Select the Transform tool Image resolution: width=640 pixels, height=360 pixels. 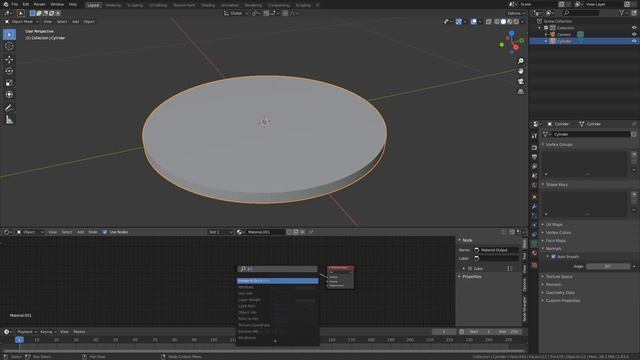pyautogui.click(x=9, y=94)
